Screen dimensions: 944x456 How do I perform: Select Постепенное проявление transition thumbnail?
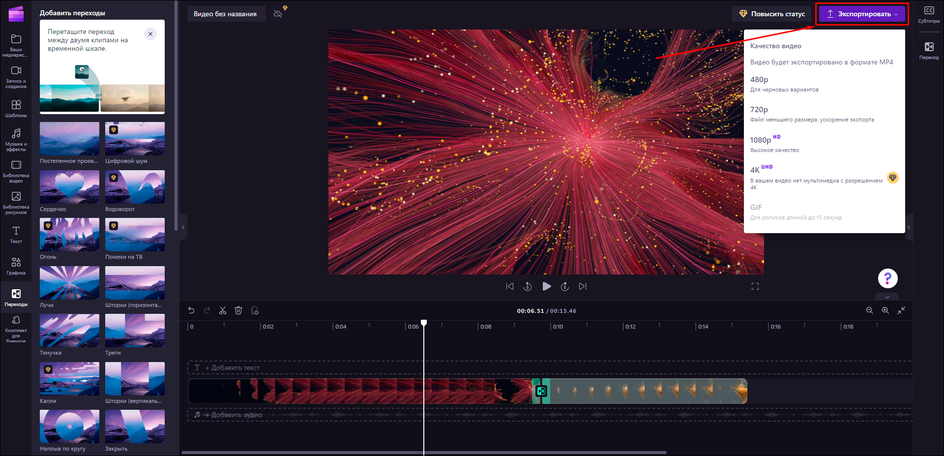coord(69,139)
